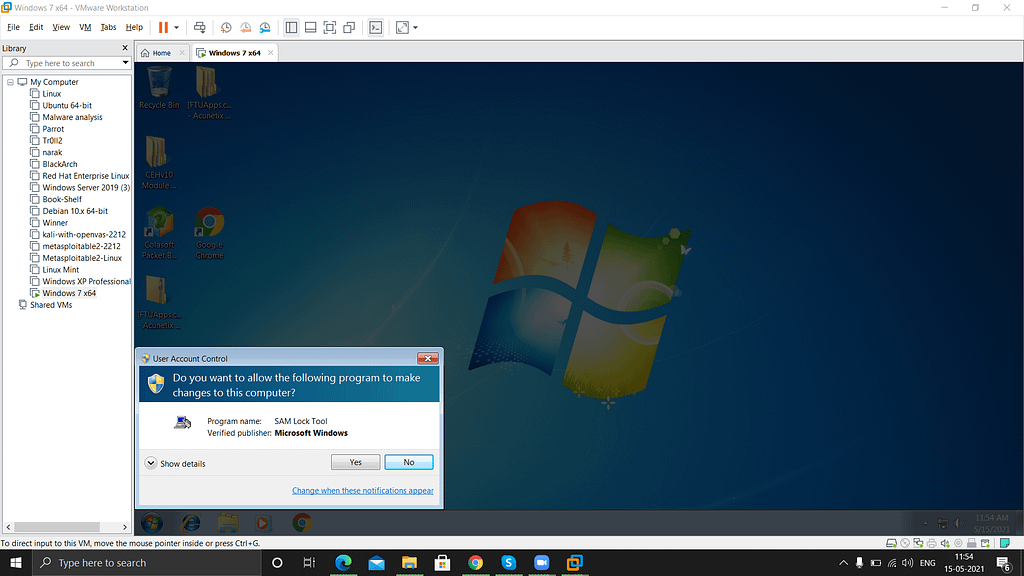Open the View menu
Screen dimensions: 1024x576
coord(61,27)
